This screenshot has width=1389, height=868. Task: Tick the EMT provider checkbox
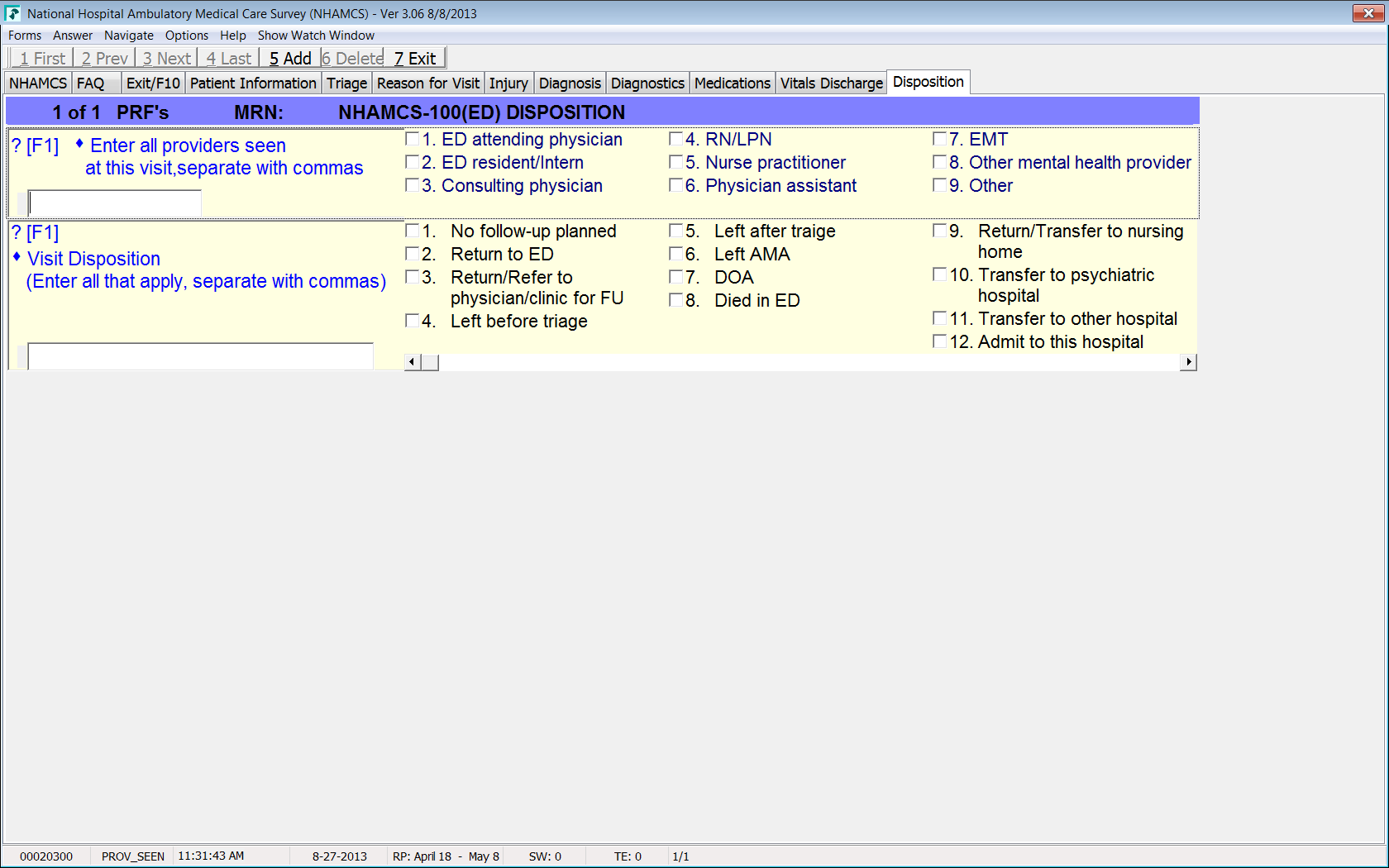939,139
